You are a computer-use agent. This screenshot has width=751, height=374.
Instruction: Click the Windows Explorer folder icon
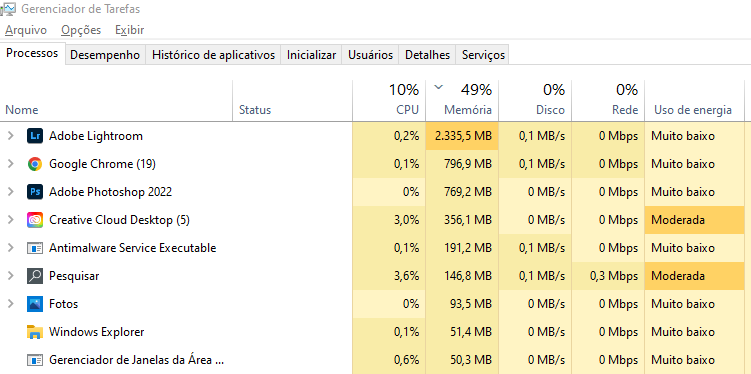pos(35,332)
